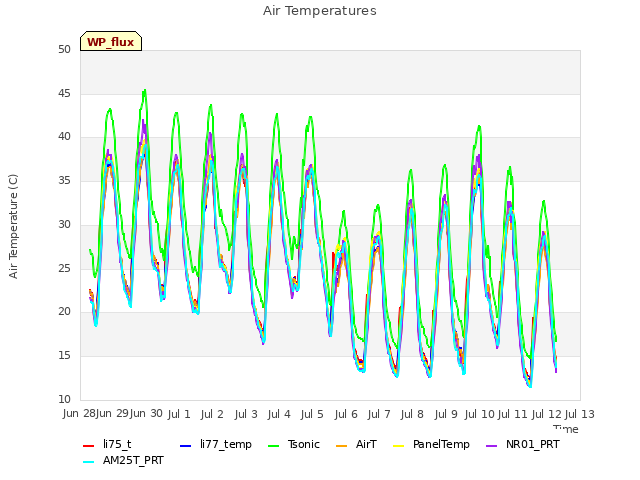Toggle the li75_t legend entry
The width and height of the screenshot is (640, 480).
[x=107, y=444]
